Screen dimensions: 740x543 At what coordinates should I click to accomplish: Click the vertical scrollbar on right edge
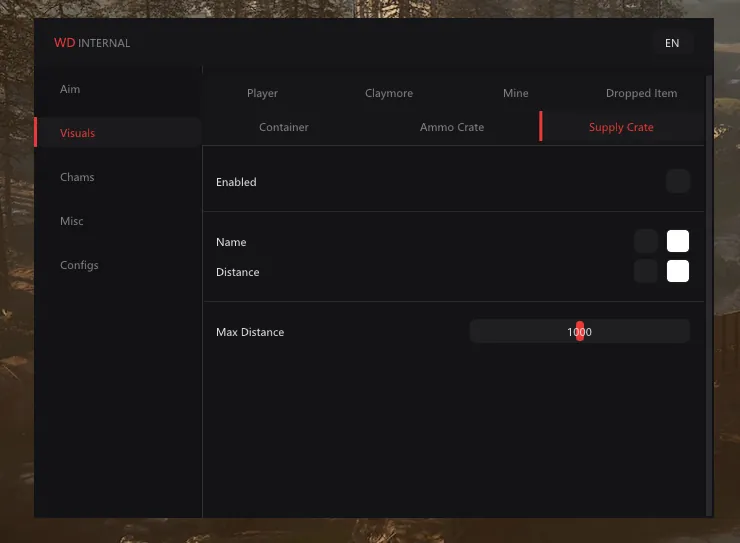coord(708,295)
